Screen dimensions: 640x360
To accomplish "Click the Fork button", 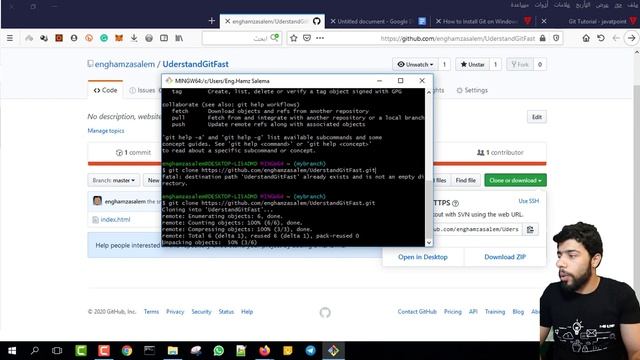I will (x=520, y=64).
